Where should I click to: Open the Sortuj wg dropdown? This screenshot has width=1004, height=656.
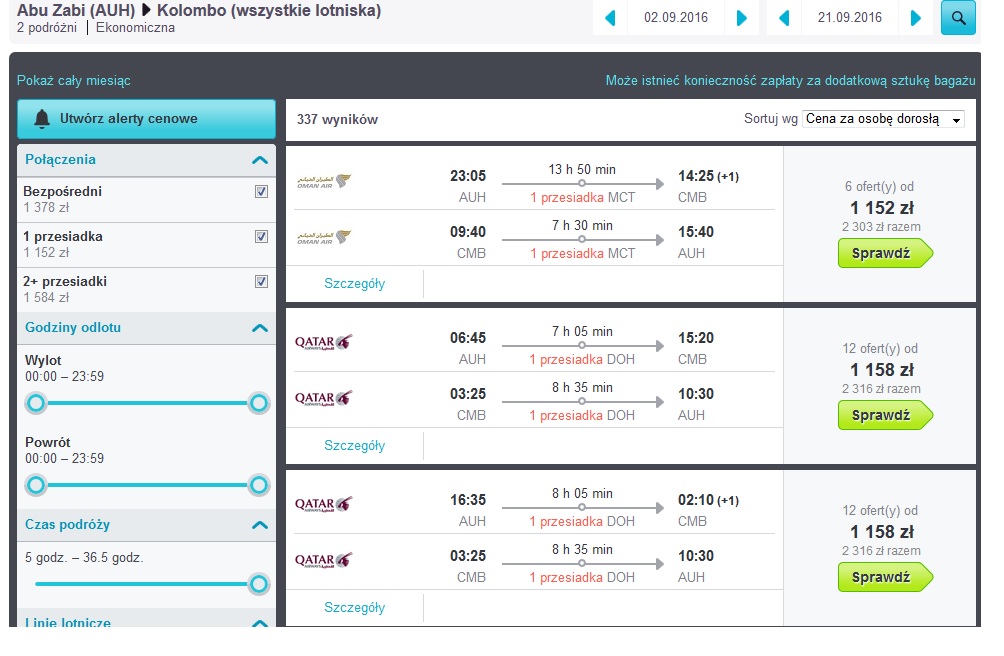(x=883, y=119)
